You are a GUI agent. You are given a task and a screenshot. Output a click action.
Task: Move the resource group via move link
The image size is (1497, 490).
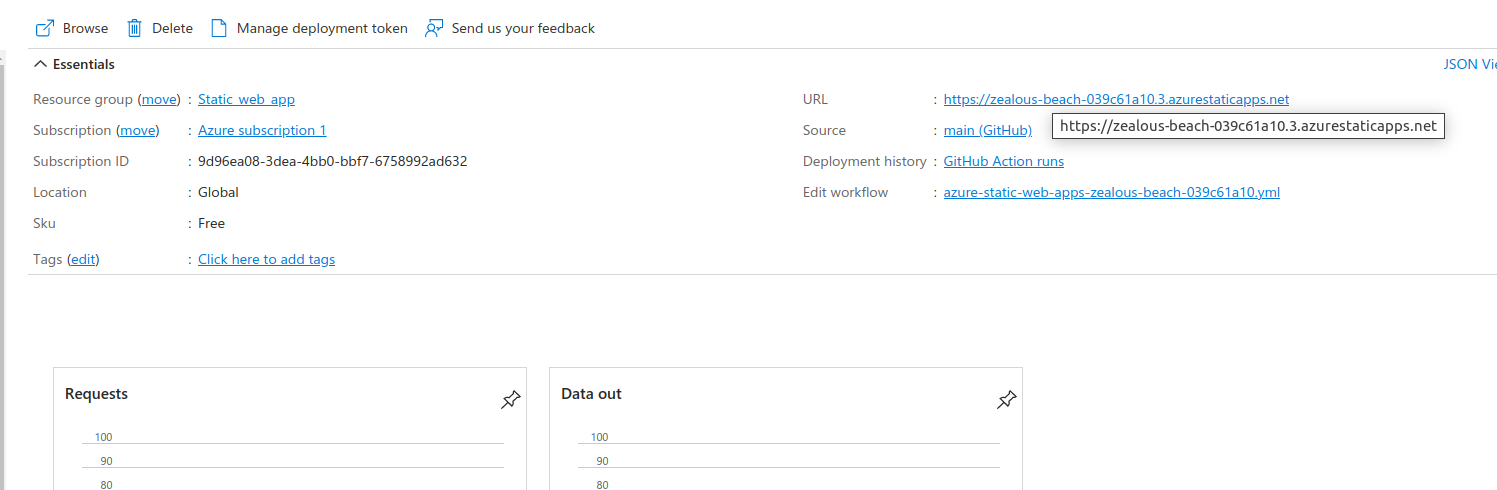tap(159, 99)
